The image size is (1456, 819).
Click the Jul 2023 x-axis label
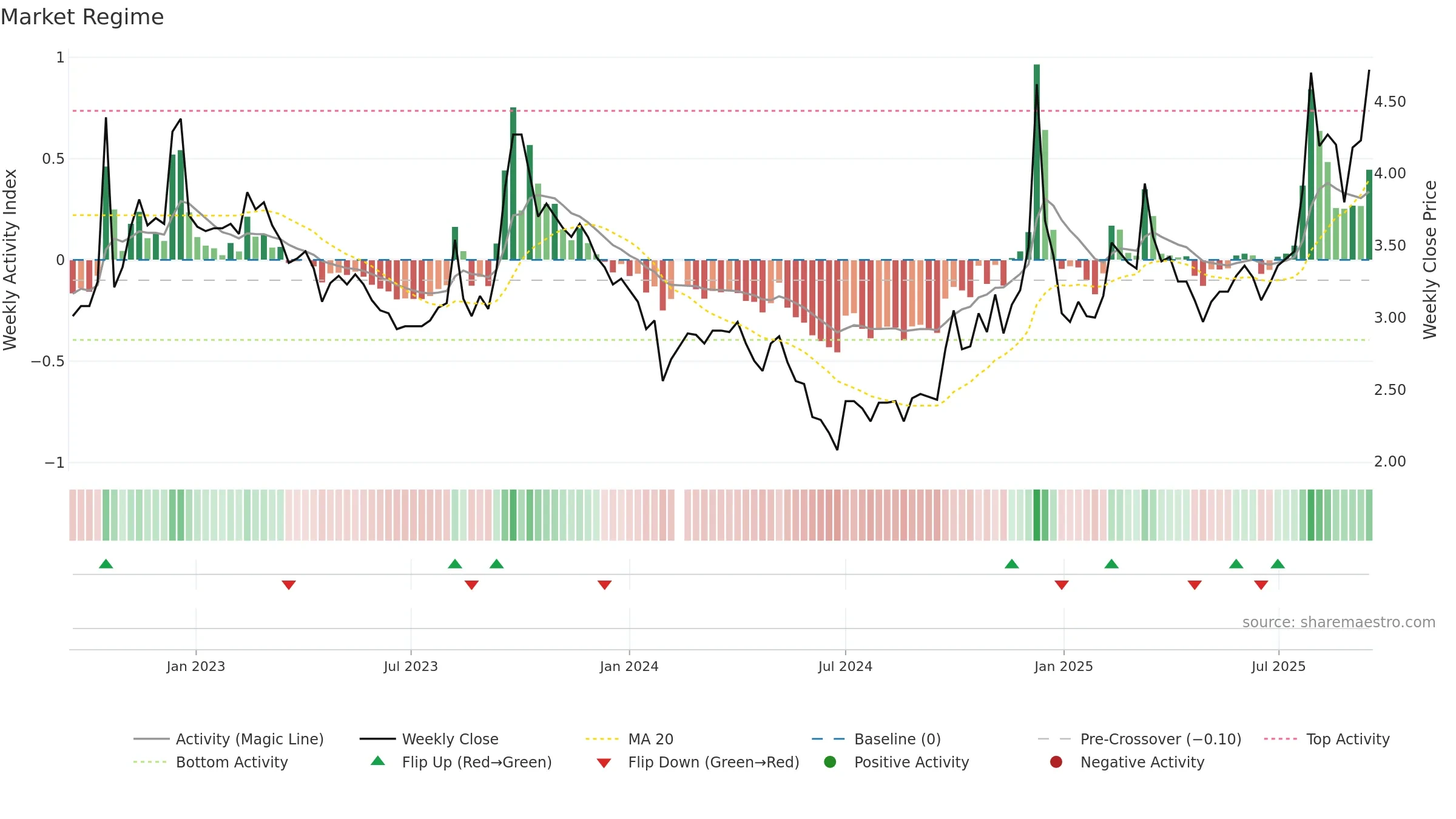click(411, 666)
